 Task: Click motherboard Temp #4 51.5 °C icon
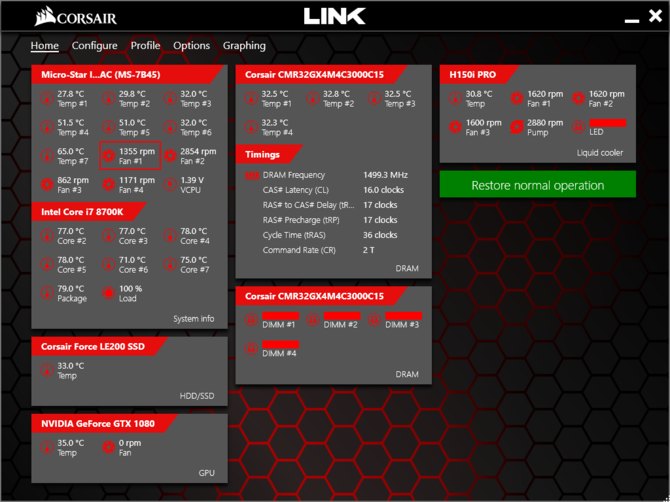(47, 127)
